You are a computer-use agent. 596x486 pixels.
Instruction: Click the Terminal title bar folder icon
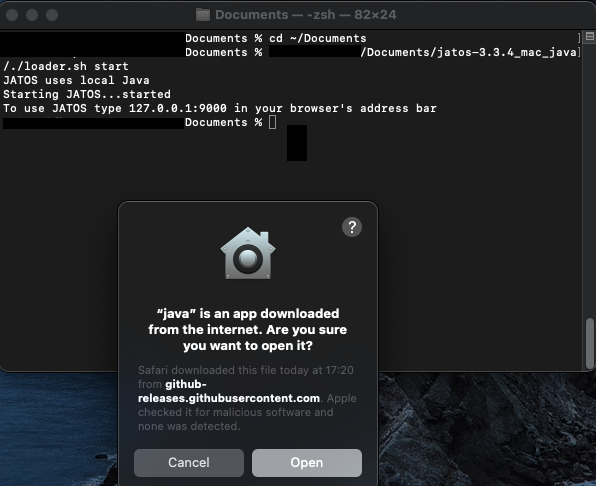tap(203, 15)
